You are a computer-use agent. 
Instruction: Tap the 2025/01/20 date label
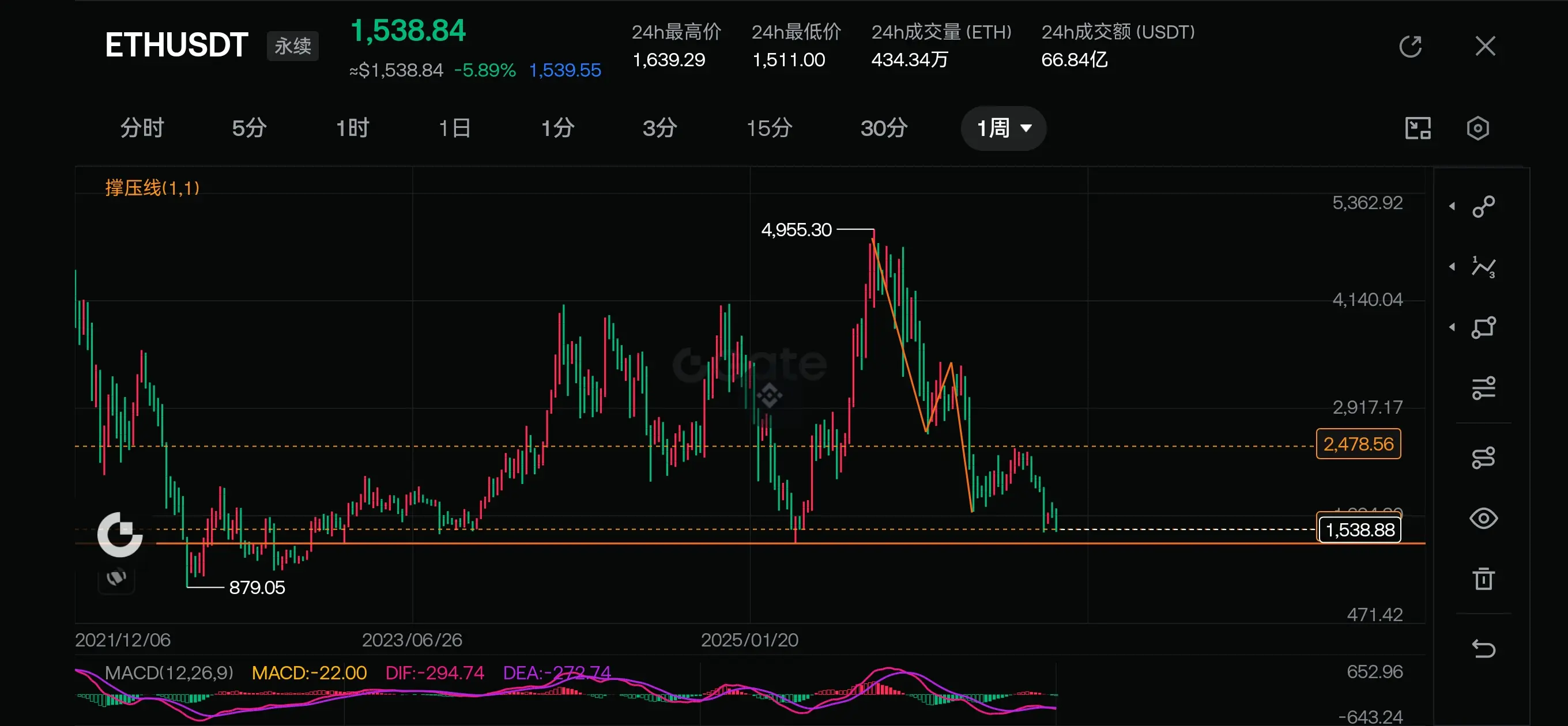click(749, 640)
